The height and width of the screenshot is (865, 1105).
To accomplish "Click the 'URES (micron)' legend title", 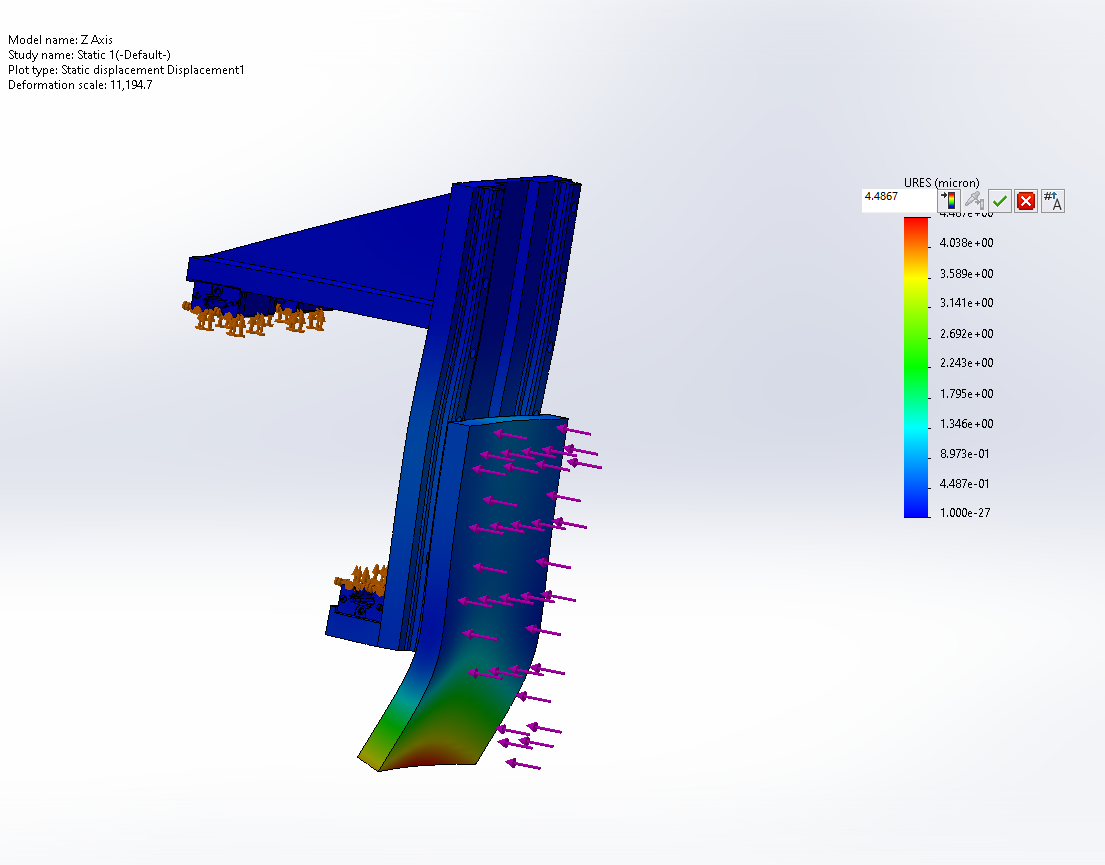I will click(x=942, y=183).
